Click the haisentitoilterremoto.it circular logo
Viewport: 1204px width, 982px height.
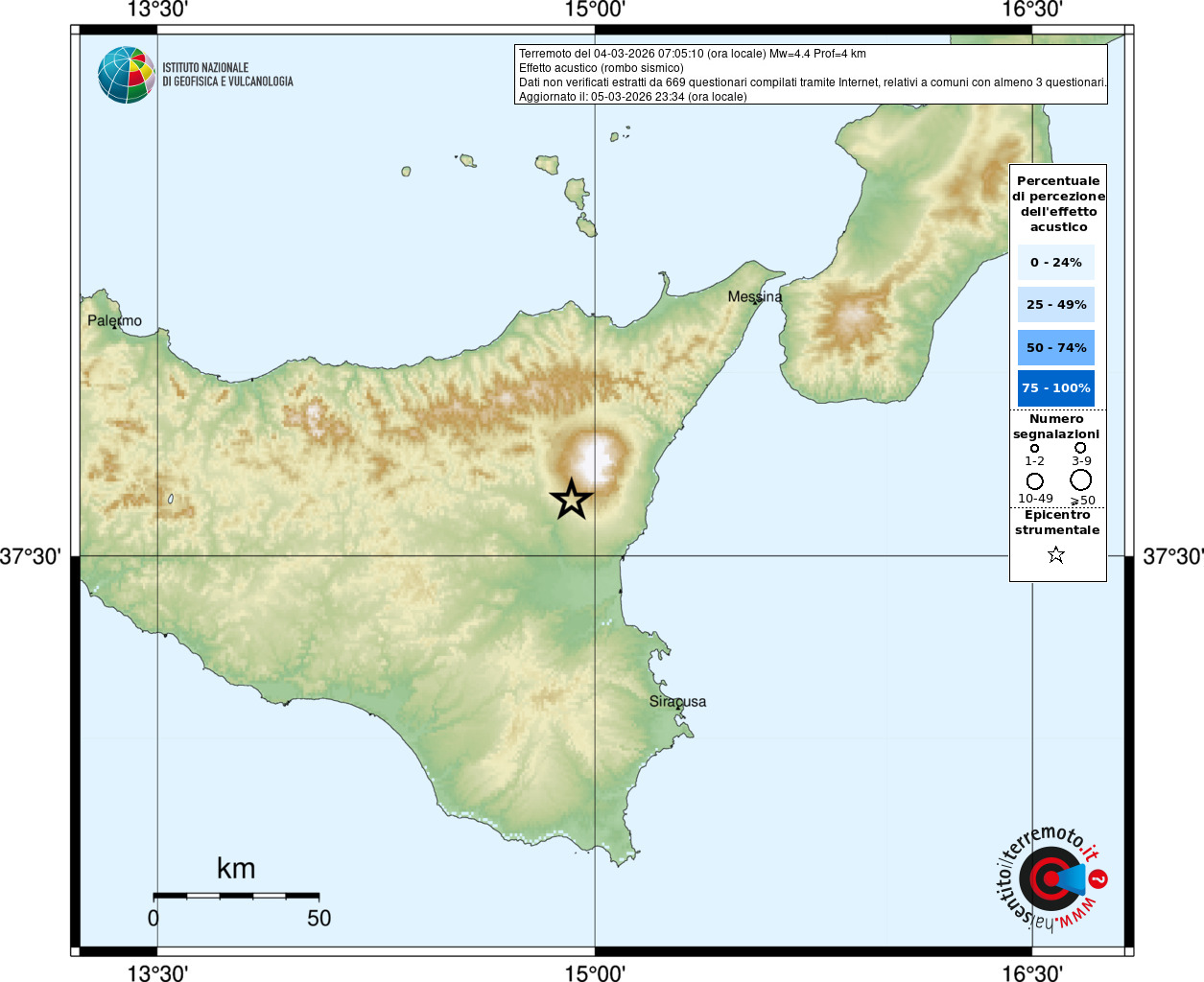(x=1050, y=879)
